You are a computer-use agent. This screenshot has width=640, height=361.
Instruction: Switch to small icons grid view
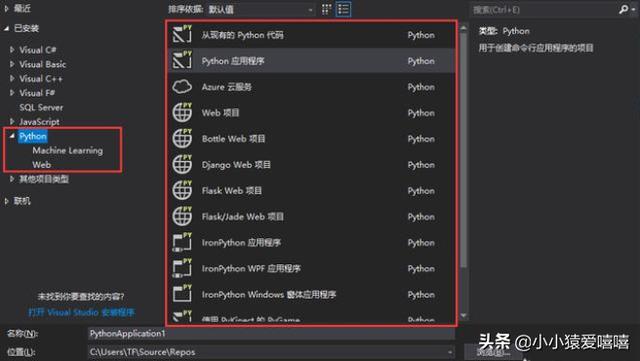click(326, 9)
